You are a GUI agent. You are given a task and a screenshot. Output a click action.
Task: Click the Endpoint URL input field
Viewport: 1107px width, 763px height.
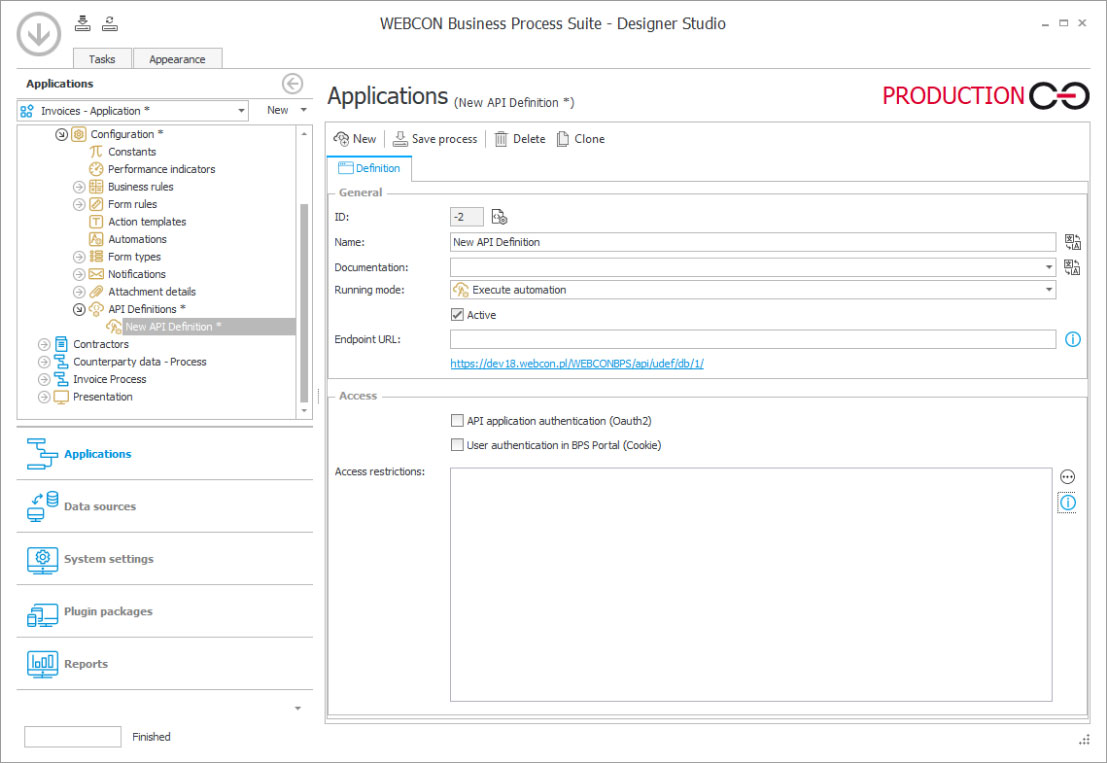[x=753, y=340]
